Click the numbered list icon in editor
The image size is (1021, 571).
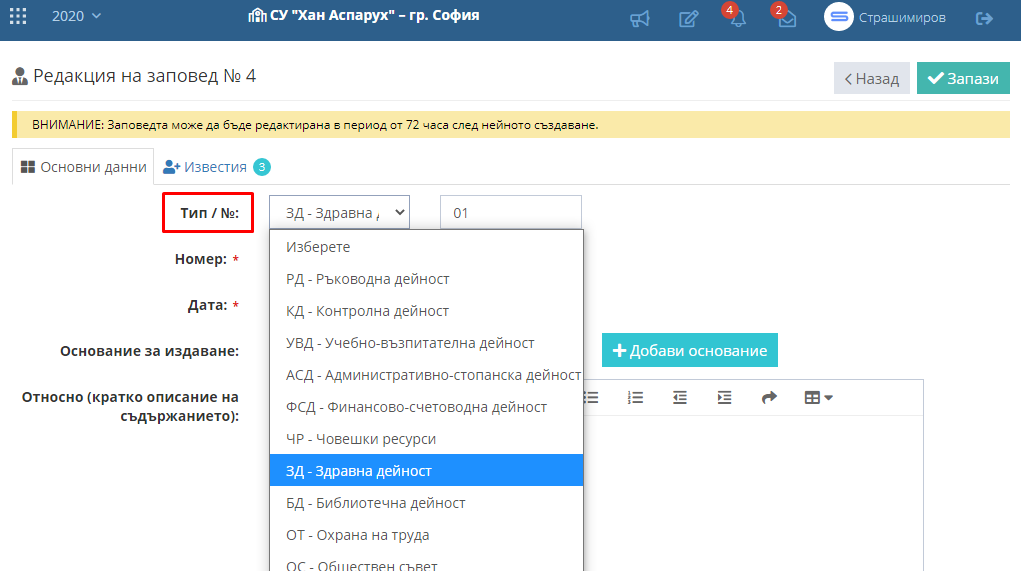pyautogui.click(x=636, y=397)
